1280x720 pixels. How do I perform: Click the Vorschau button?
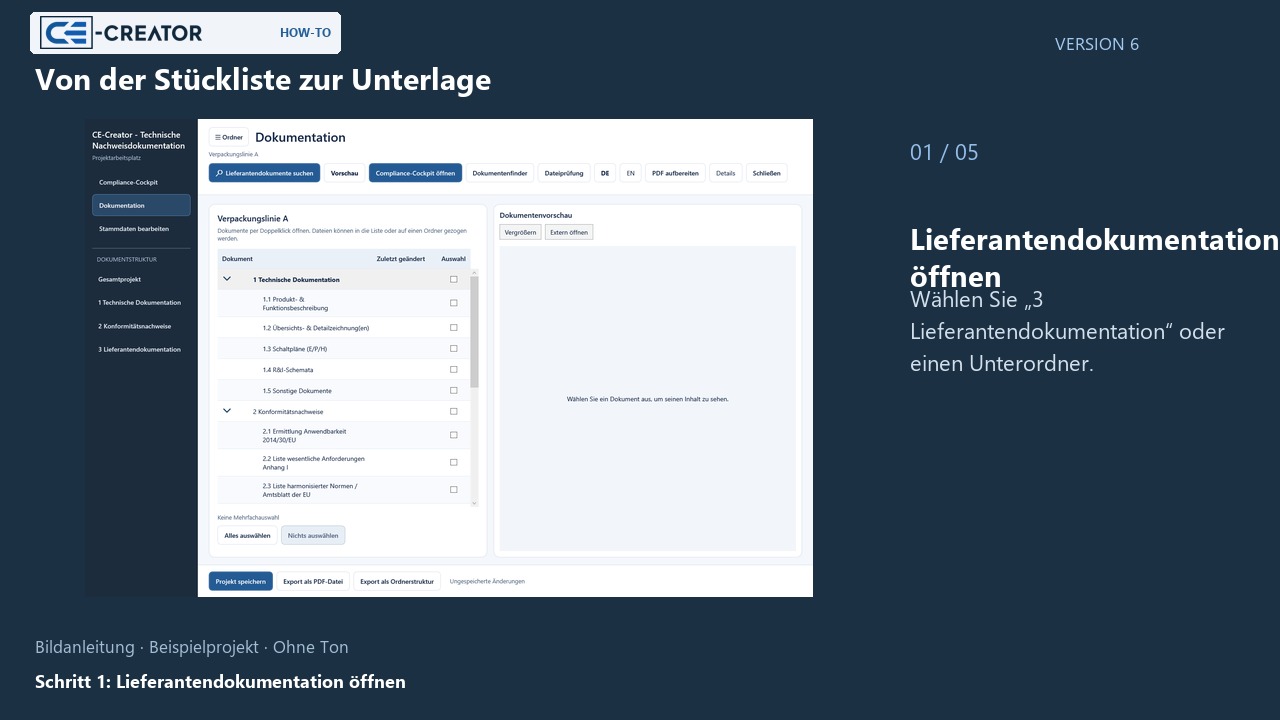(345, 173)
